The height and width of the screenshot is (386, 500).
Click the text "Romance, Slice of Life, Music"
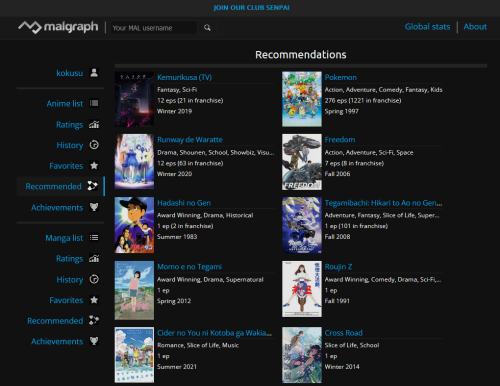pos(198,345)
